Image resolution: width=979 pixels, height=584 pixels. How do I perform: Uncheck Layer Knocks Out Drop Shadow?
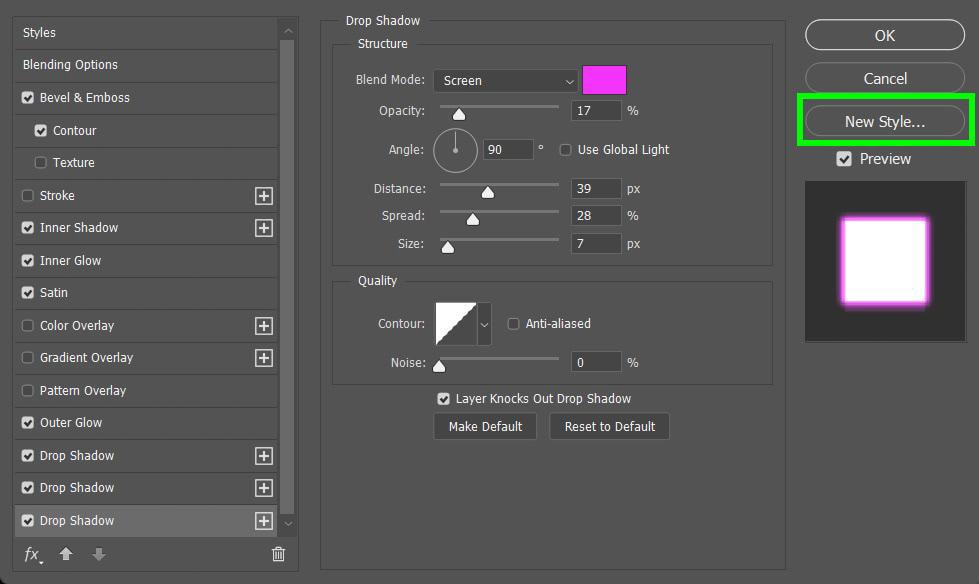[x=443, y=398]
